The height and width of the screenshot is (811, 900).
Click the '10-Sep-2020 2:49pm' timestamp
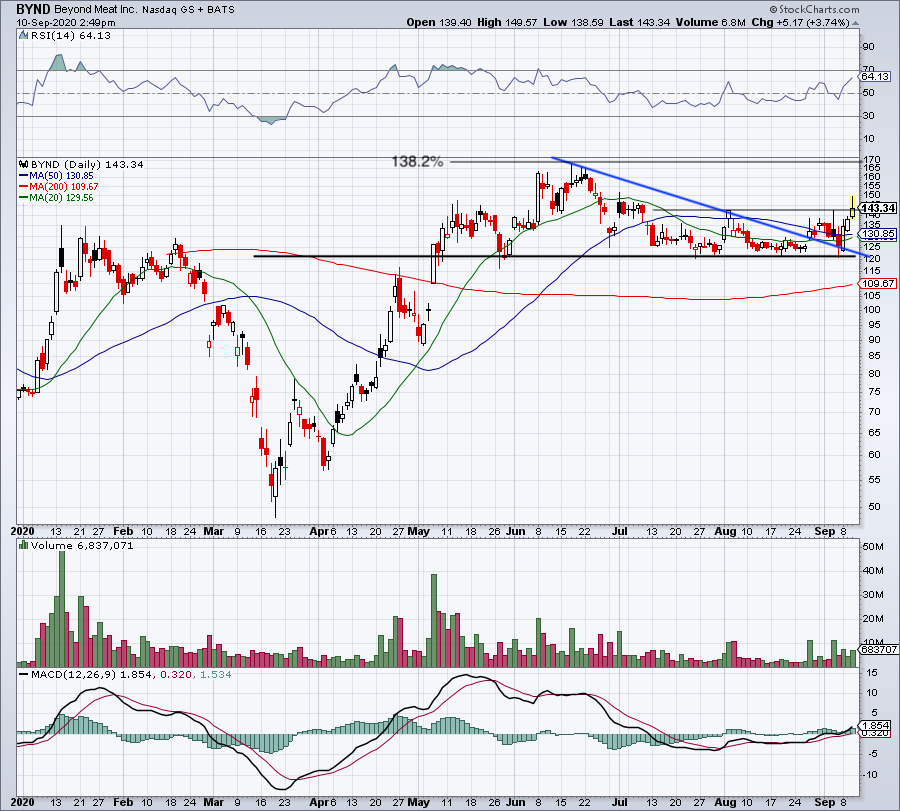click(x=65, y=23)
